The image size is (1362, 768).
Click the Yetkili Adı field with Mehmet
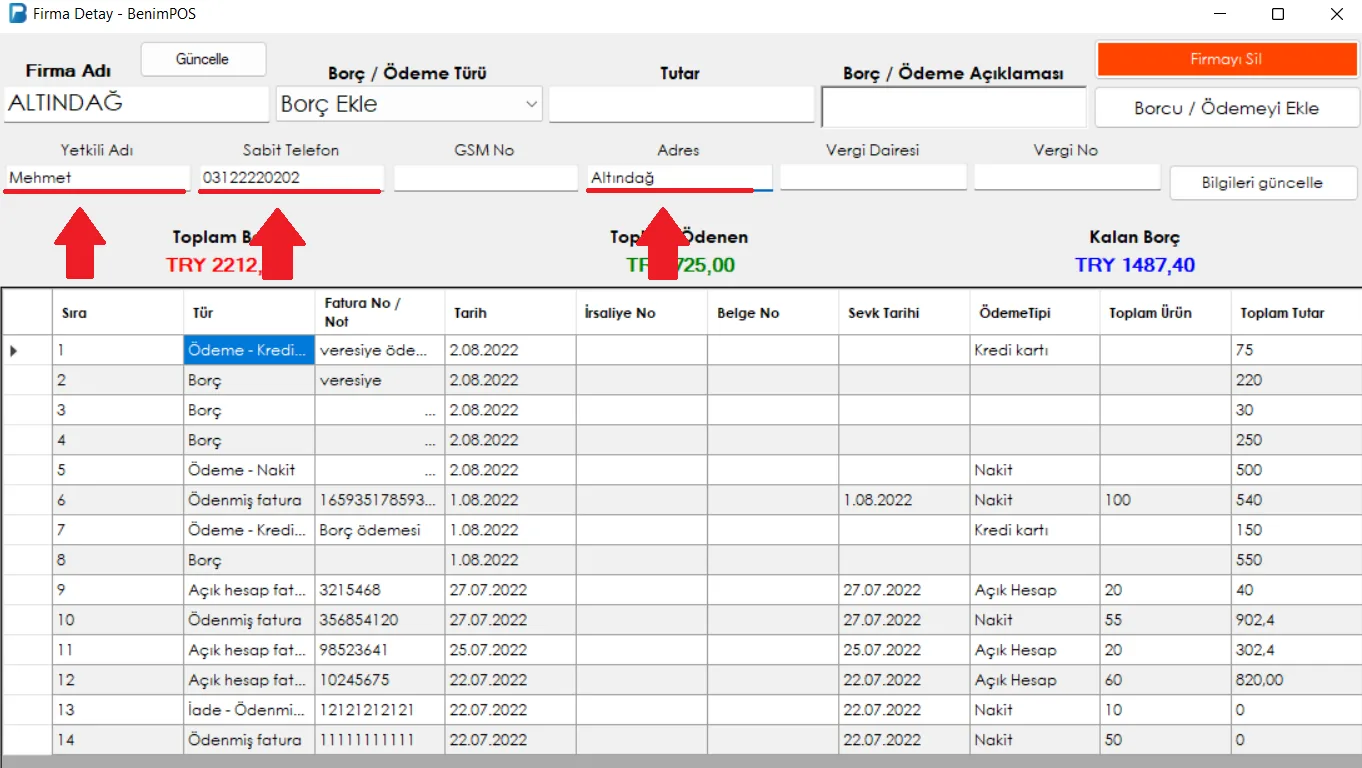click(x=96, y=178)
